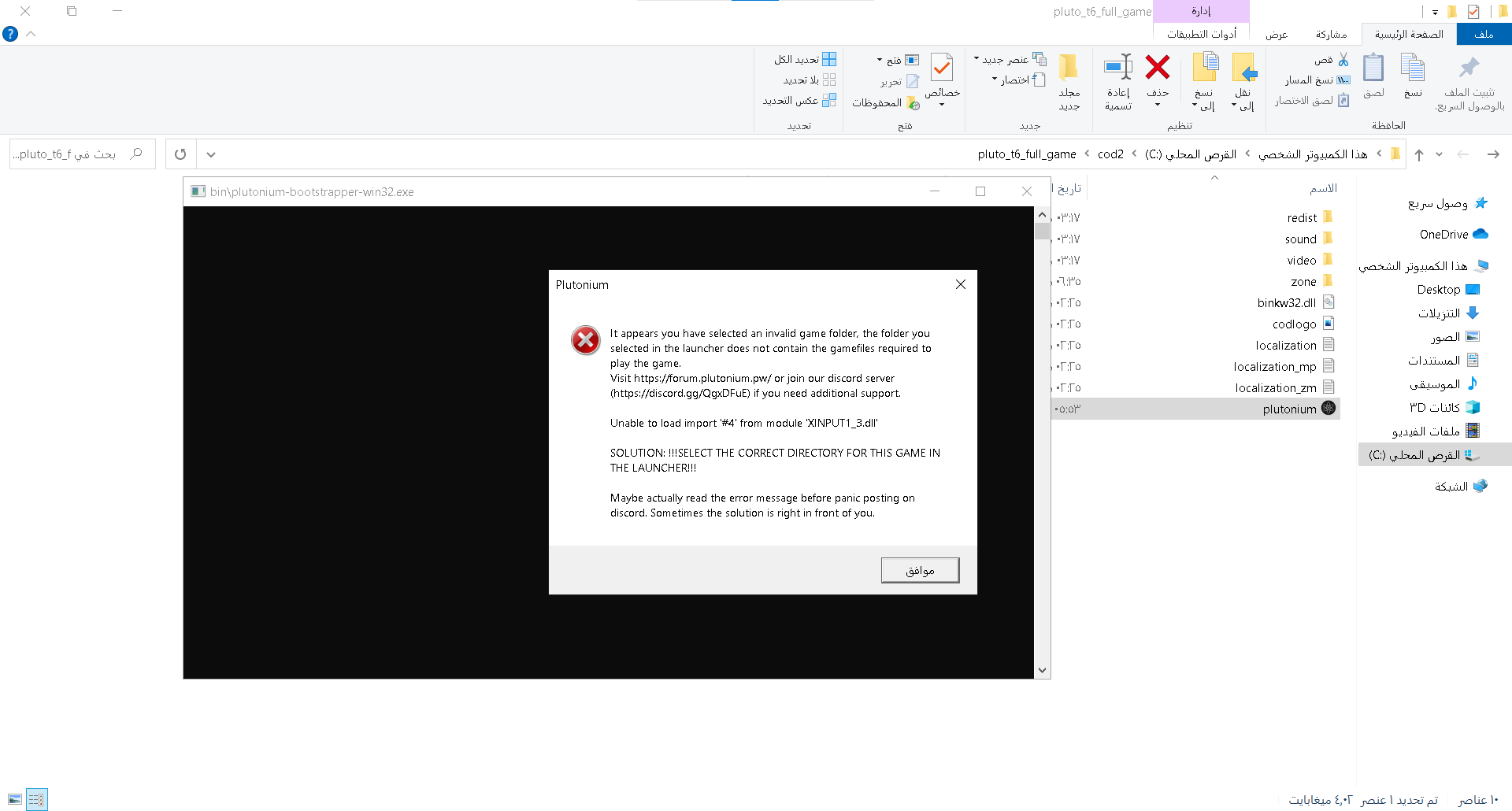Image resolution: width=1512 pixels, height=811 pixels.
Task: Click History (المحفوظات) ribbon item
Action: (x=886, y=103)
